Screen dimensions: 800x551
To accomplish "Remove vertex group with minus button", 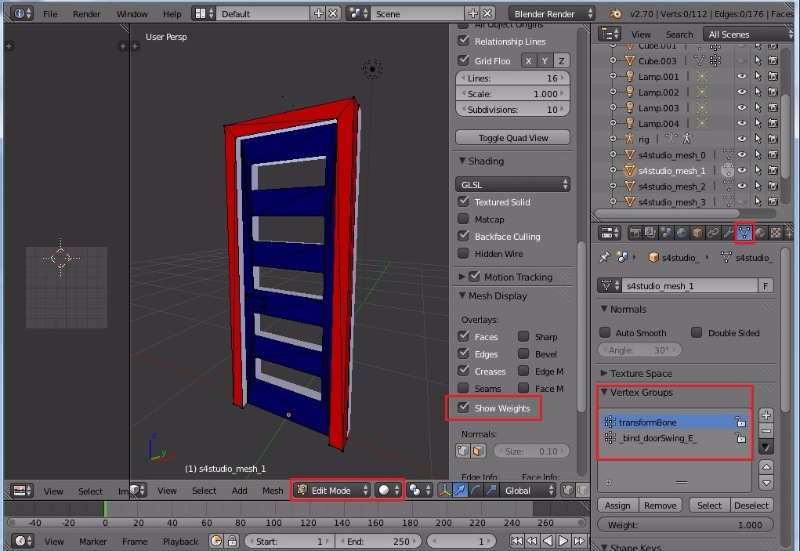I will tap(766, 431).
